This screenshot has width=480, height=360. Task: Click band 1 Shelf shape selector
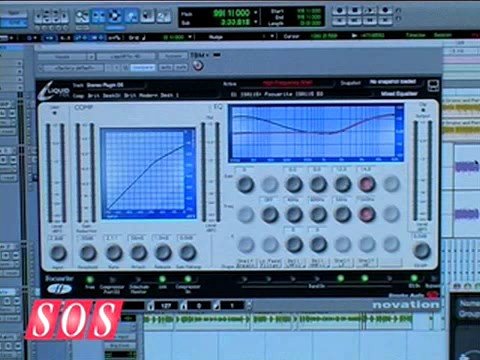[246, 263]
